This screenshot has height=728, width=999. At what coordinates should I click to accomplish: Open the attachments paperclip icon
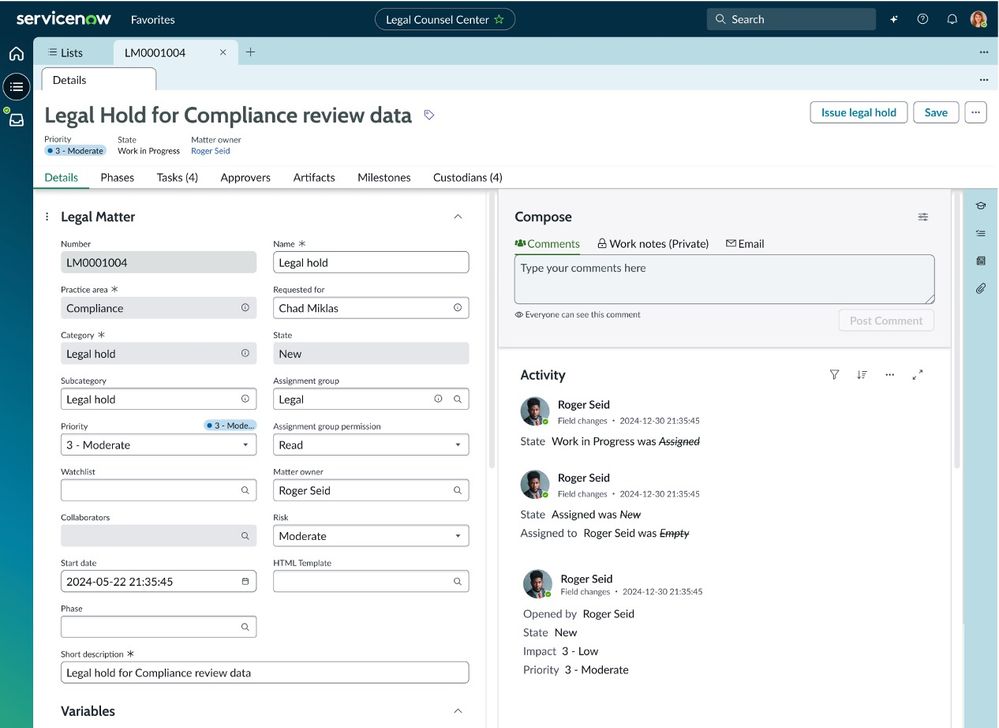click(980, 289)
